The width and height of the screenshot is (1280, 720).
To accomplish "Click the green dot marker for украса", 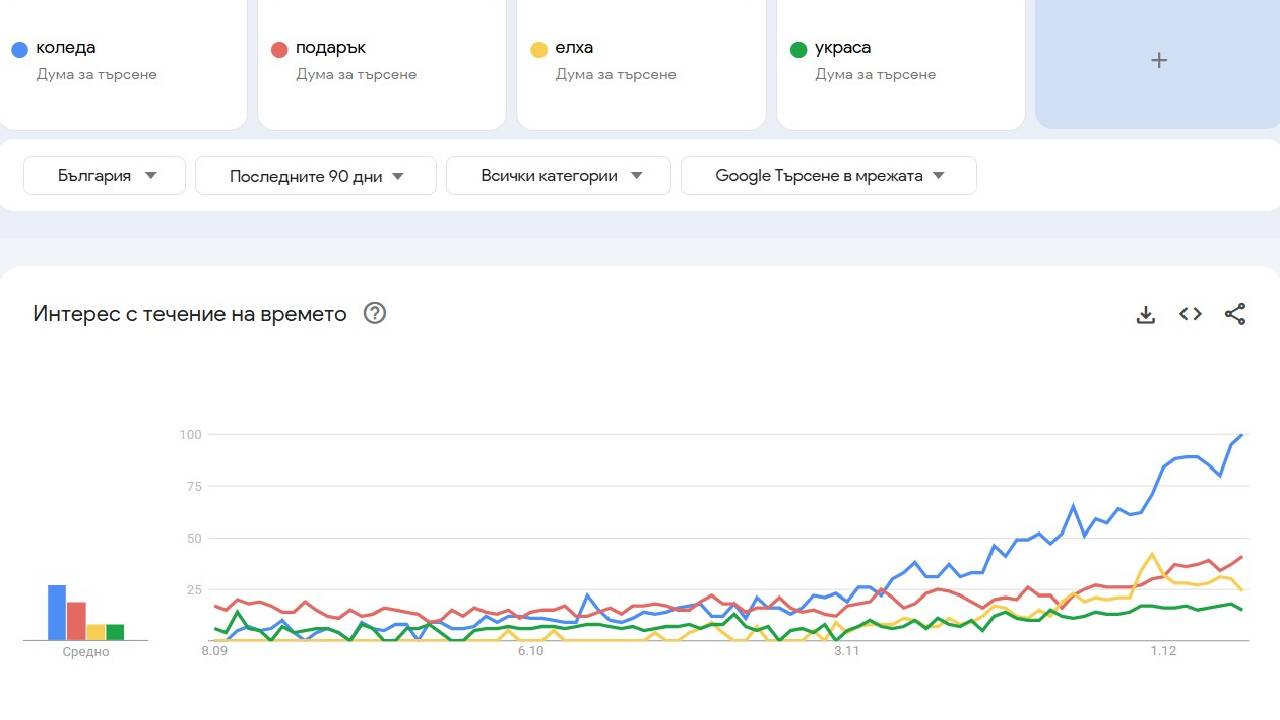I will (798, 48).
